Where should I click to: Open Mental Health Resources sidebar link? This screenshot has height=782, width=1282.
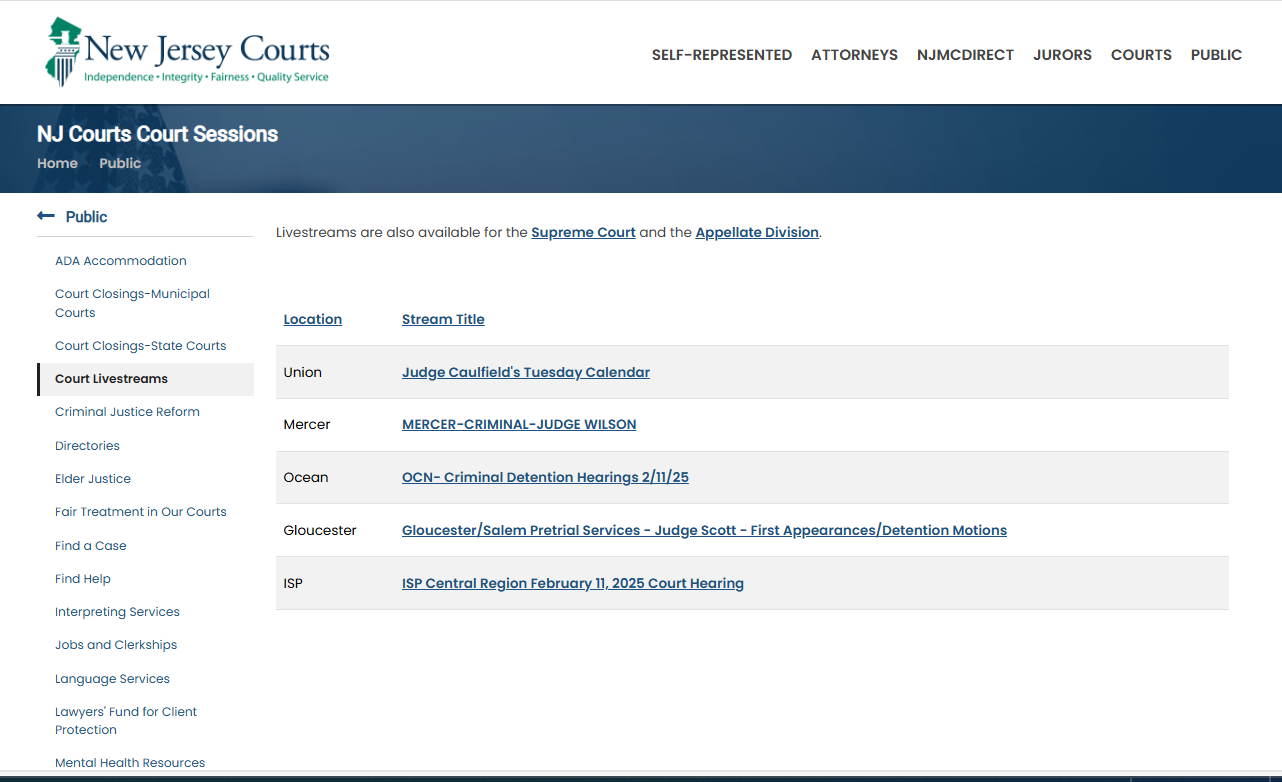tap(130, 763)
